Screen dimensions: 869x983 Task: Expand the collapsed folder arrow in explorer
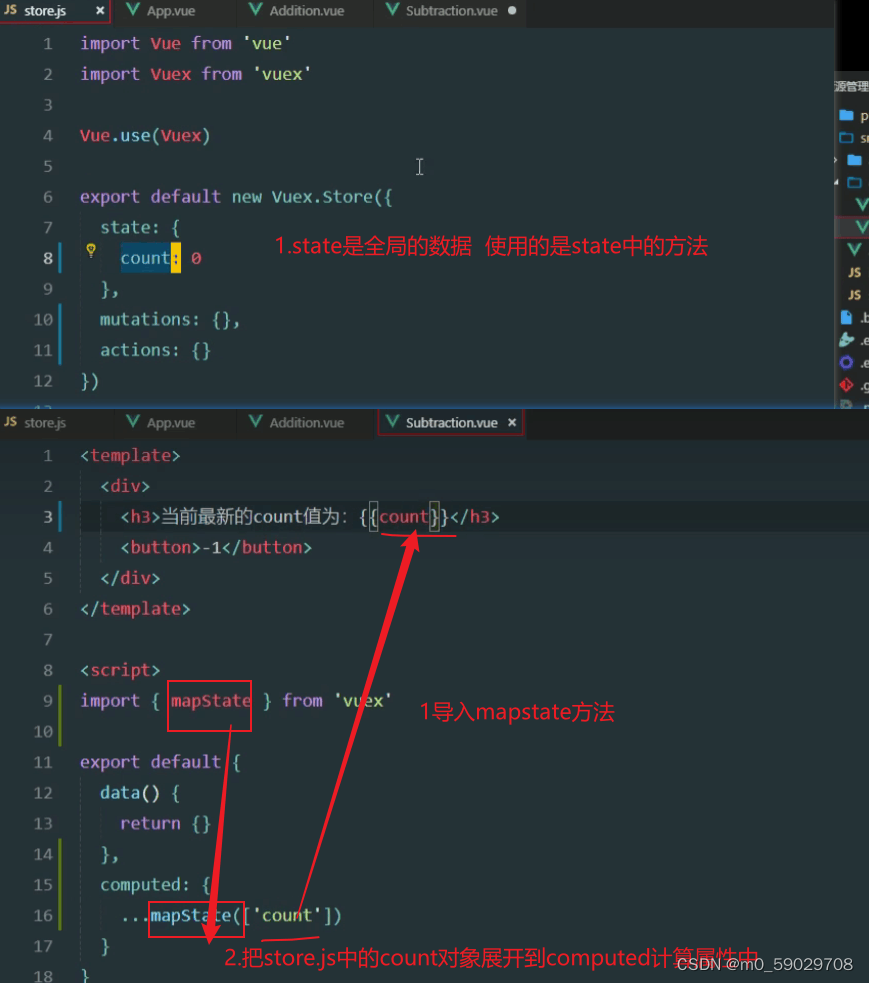coord(835,160)
